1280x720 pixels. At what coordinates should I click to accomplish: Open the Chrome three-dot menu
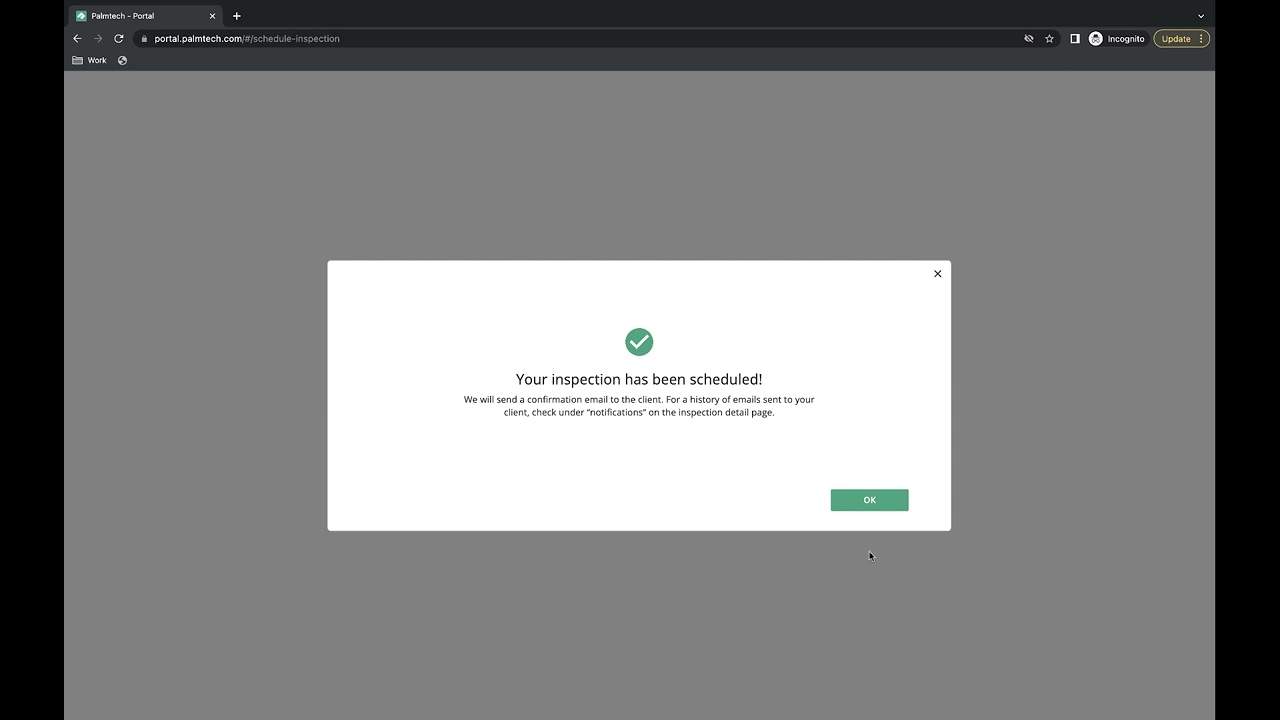(1201, 39)
